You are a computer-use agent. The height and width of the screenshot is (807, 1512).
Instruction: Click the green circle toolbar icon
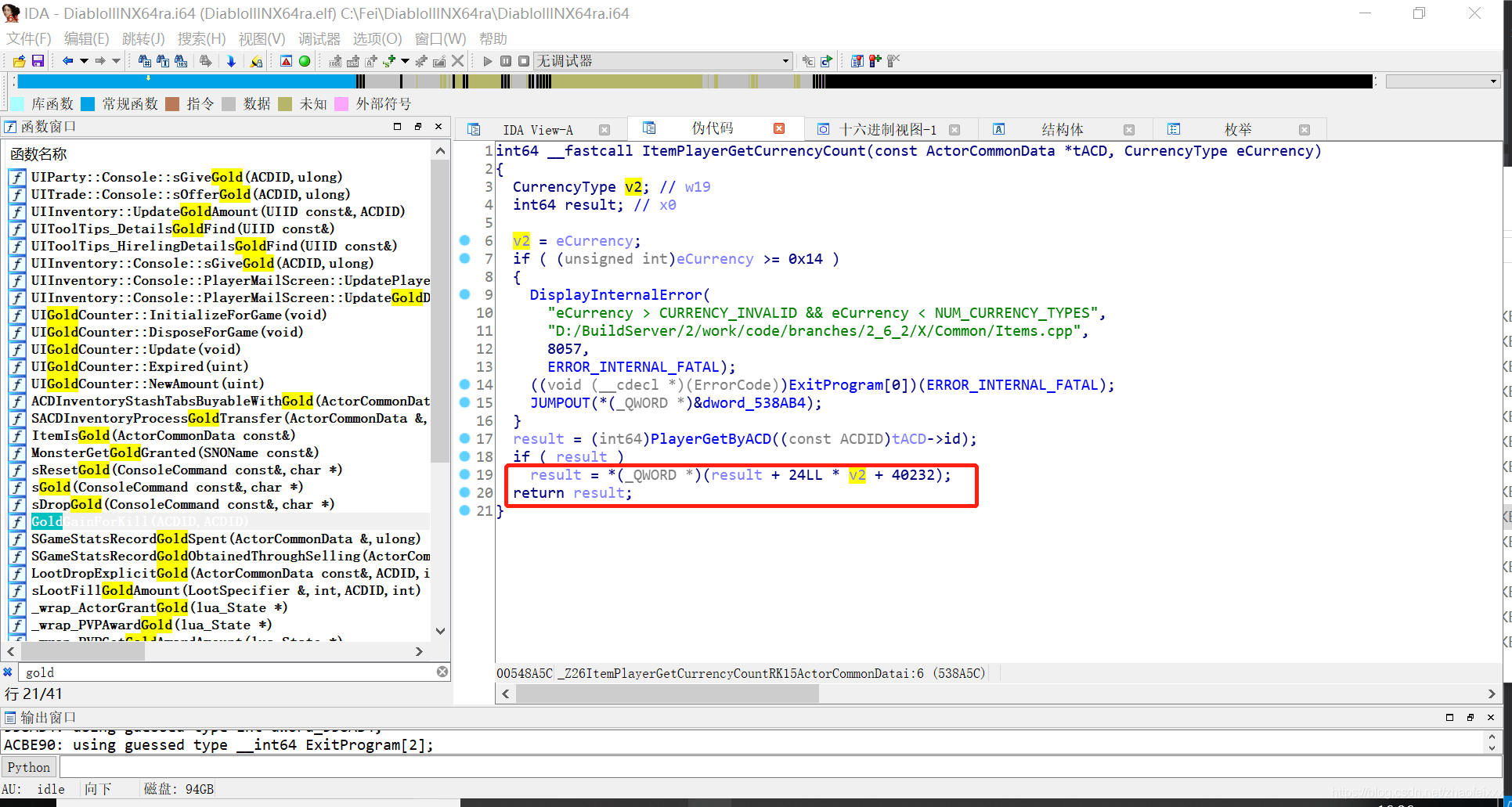point(305,61)
